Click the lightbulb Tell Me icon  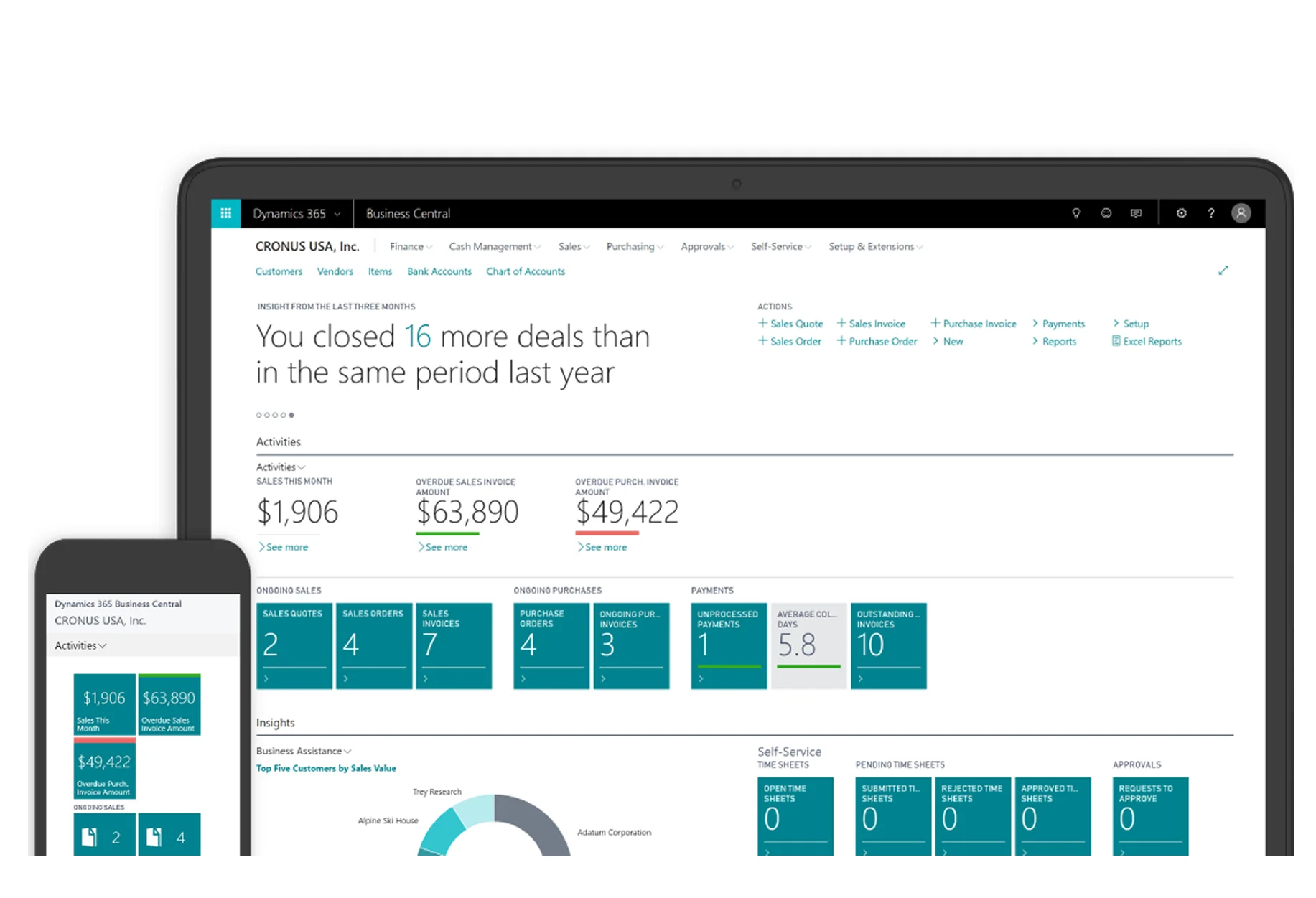tap(1075, 213)
